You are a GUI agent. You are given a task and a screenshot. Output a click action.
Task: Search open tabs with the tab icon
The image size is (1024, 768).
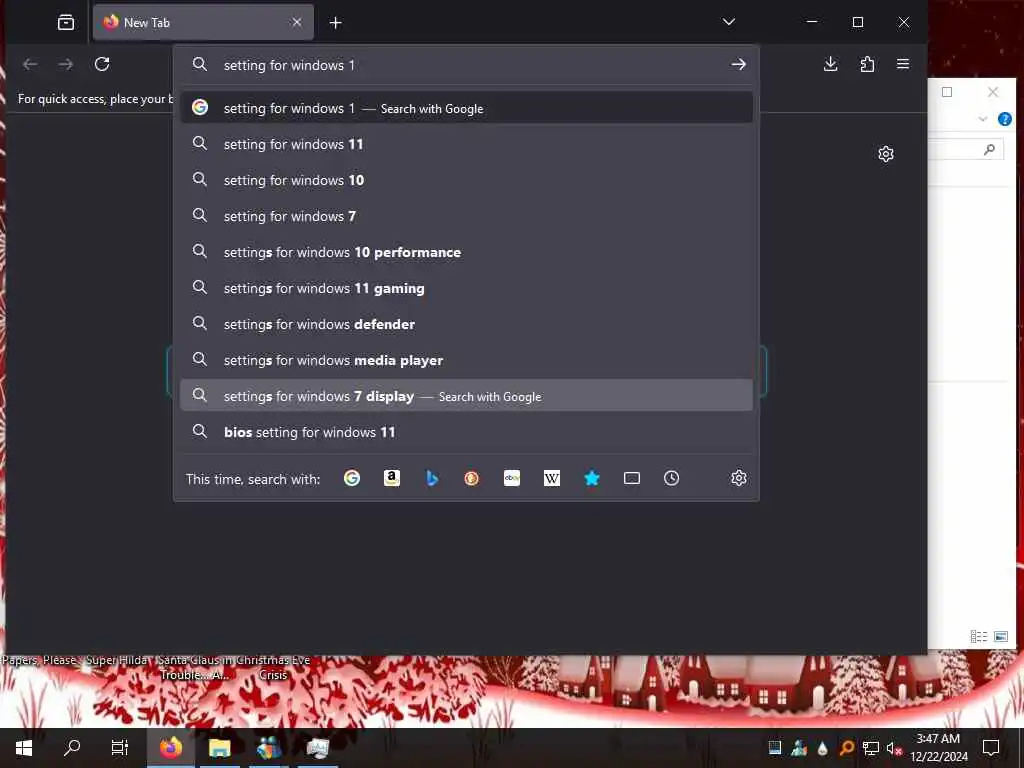pyautogui.click(x=632, y=478)
